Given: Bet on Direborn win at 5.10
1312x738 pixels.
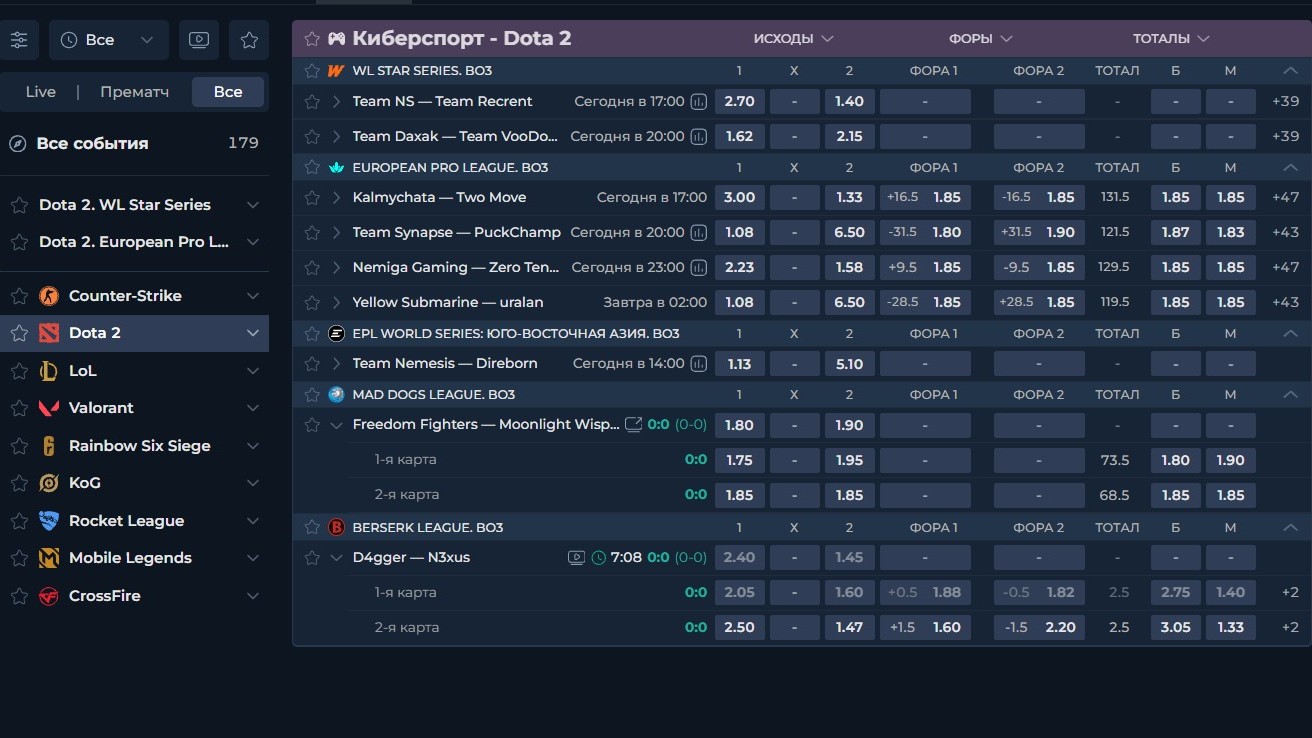Looking at the screenshot, I should [849, 363].
